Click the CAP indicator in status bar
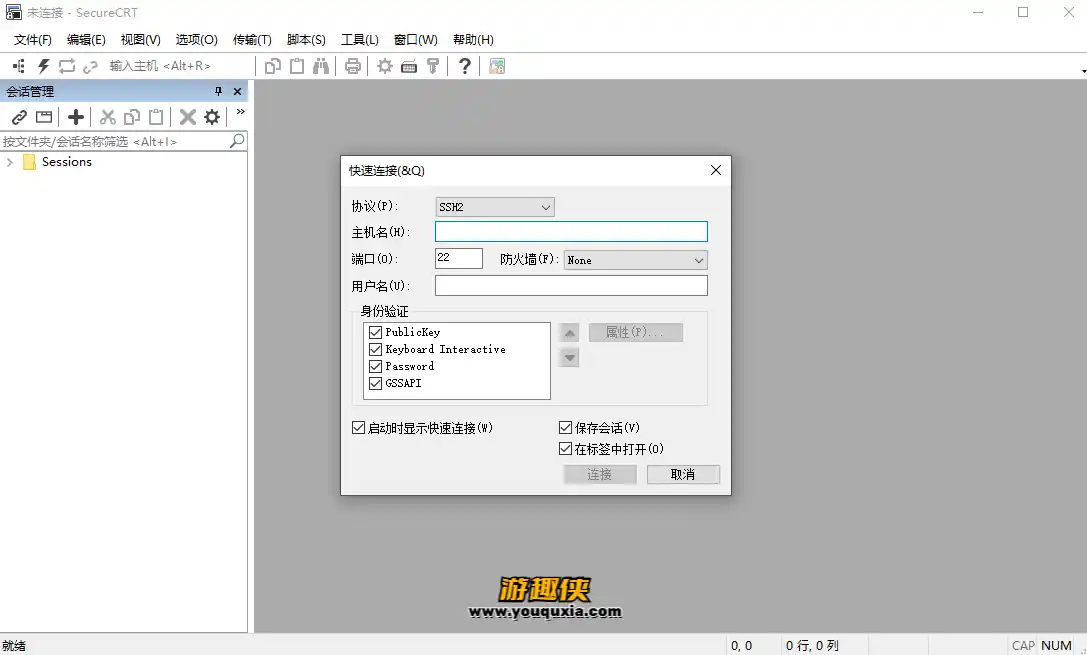The width and height of the screenshot is (1087, 655). click(1023, 645)
